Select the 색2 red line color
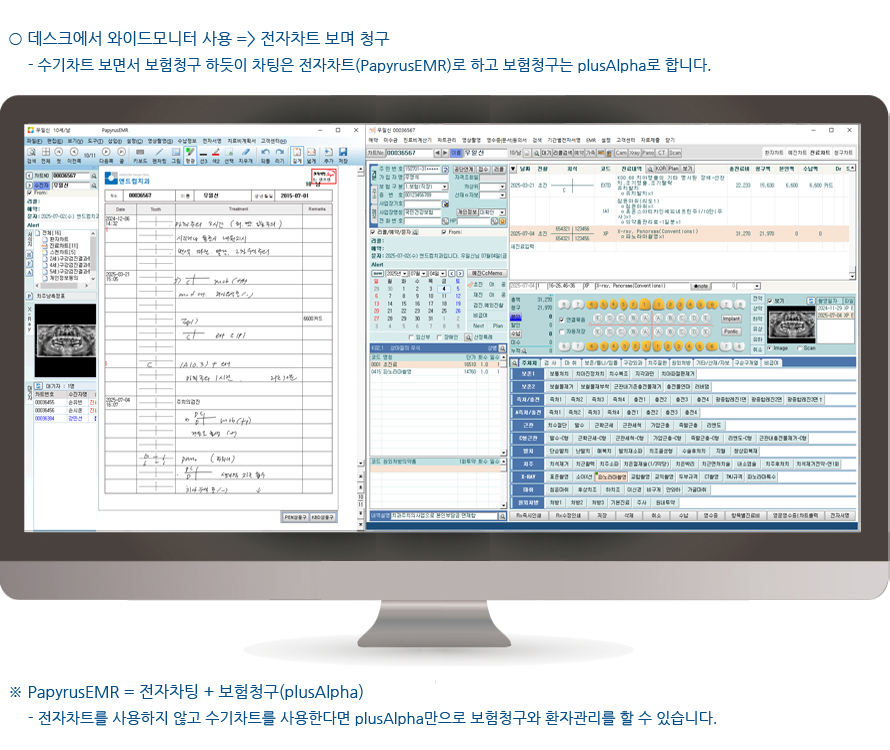Screen dimensions: 890x750 point(215,153)
